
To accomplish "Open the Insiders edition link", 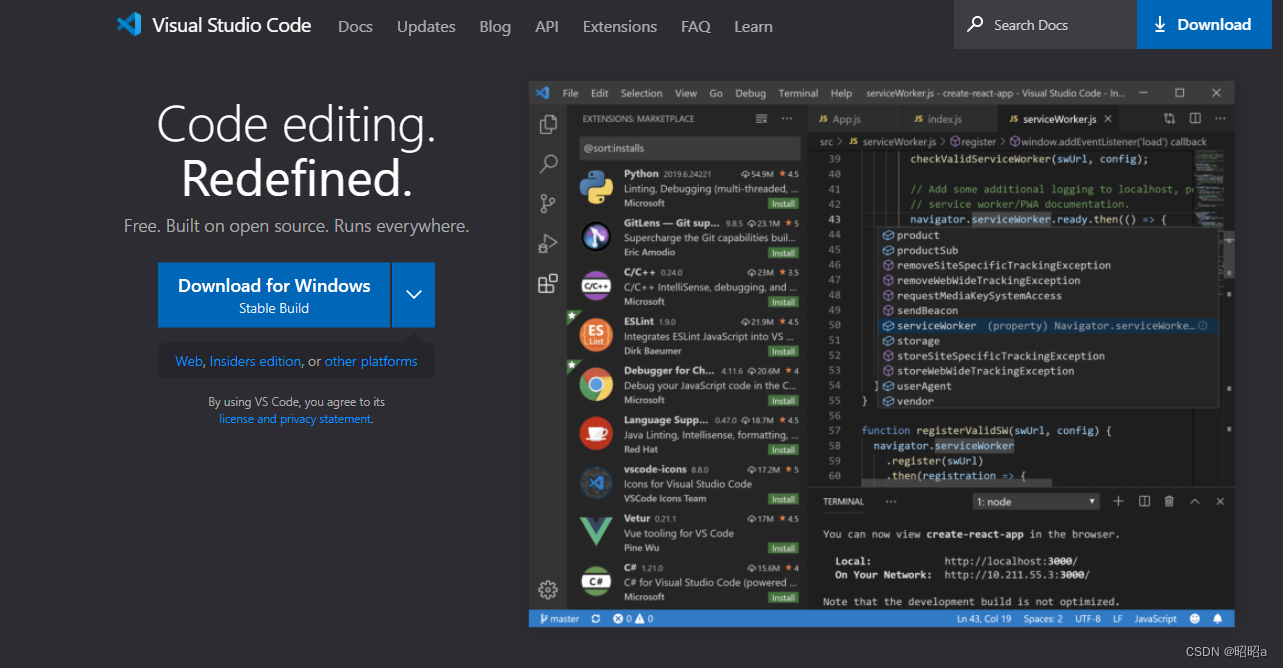I will (255, 361).
